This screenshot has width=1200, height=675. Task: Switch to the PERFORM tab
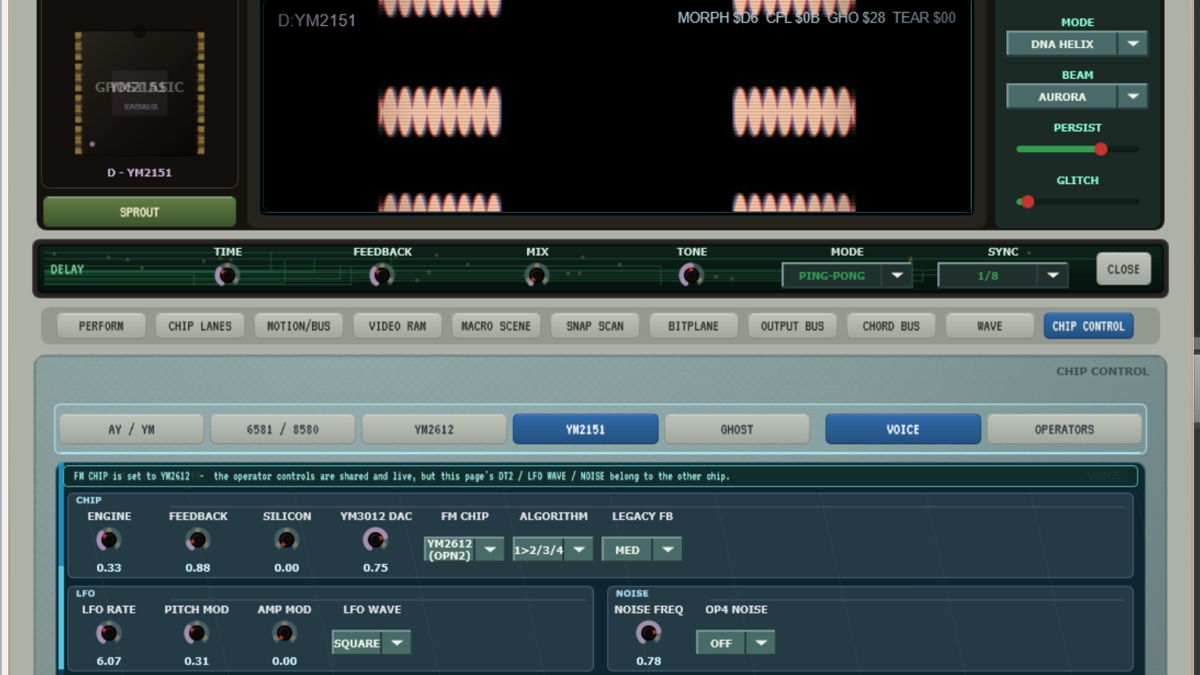[101, 326]
